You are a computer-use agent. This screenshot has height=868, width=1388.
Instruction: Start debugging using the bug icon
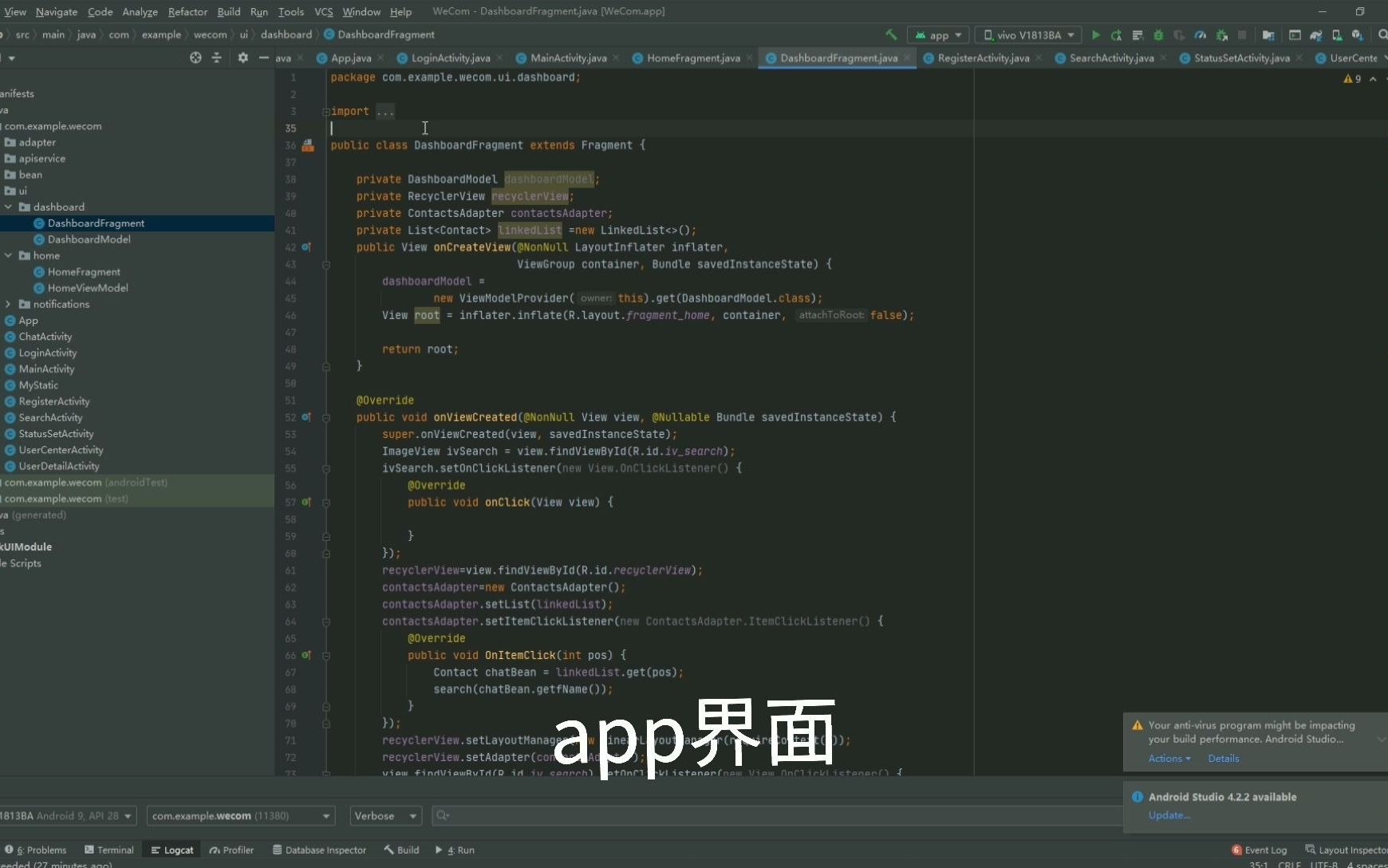click(x=1159, y=35)
